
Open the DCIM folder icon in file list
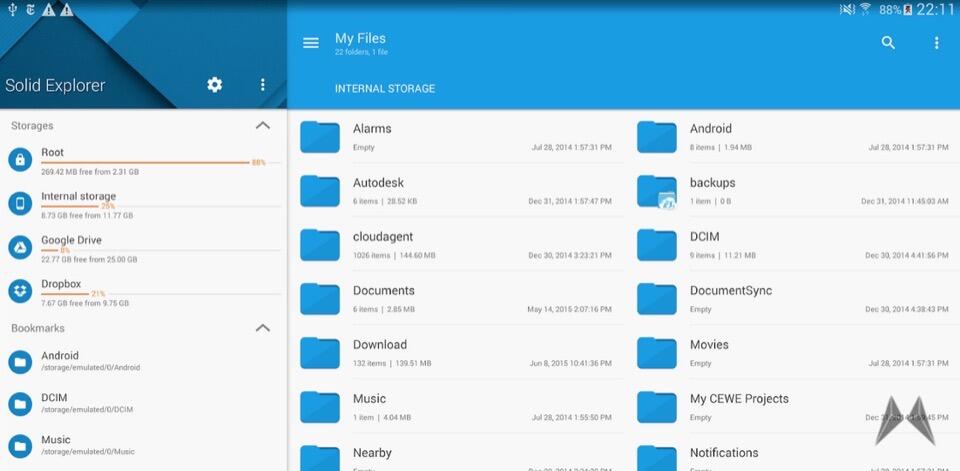tap(656, 245)
